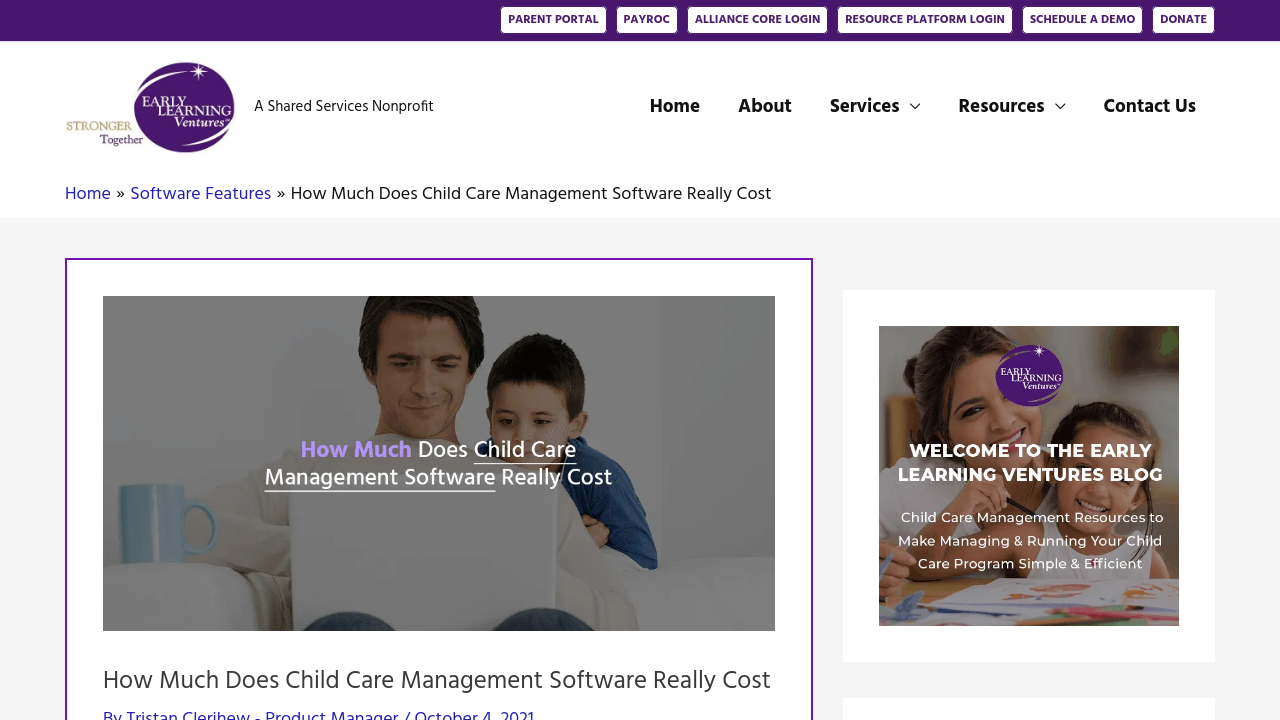The image size is (1280, 720).
Task: Open Alliance Core Login
Action: (757, 20)
